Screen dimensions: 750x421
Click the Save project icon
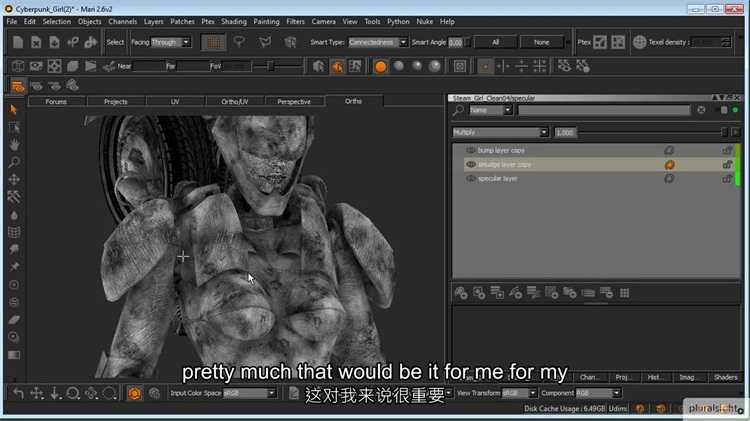click(x=55, y=42)
